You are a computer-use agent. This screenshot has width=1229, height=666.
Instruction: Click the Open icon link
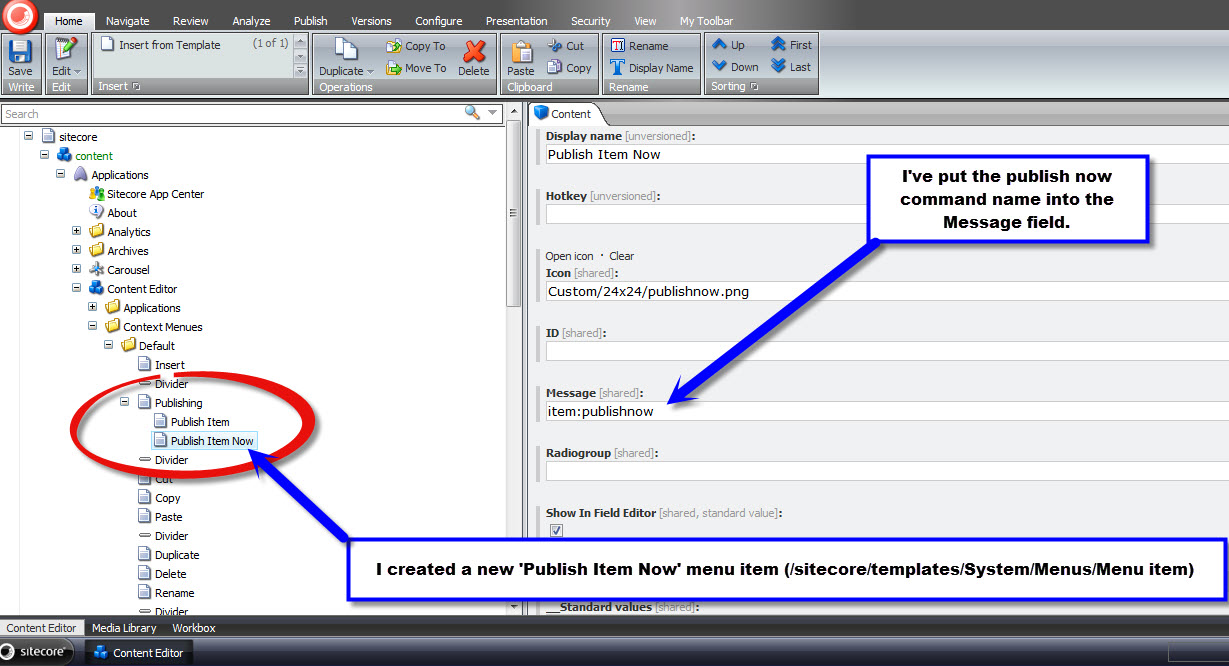pyautogui.click(x=570, y=256)
